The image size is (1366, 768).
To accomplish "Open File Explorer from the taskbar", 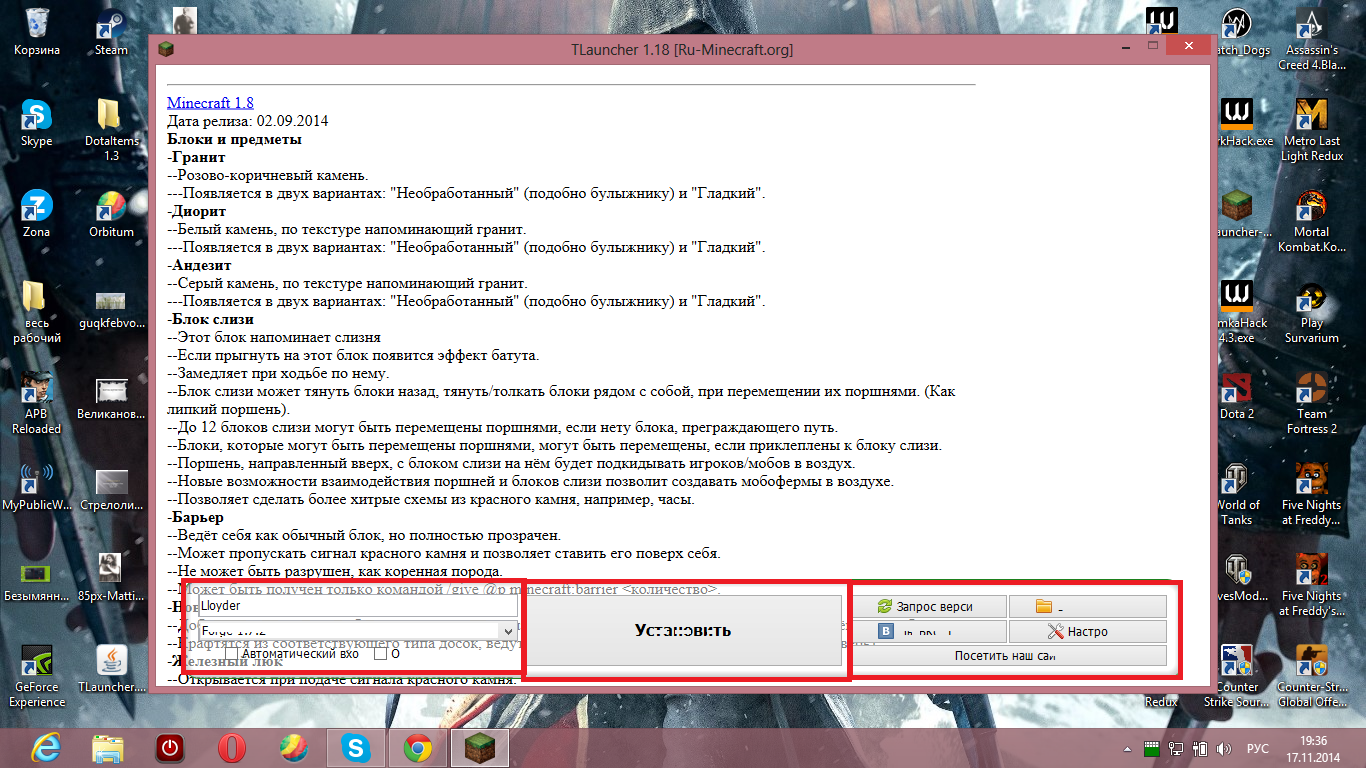I will 108,748.
